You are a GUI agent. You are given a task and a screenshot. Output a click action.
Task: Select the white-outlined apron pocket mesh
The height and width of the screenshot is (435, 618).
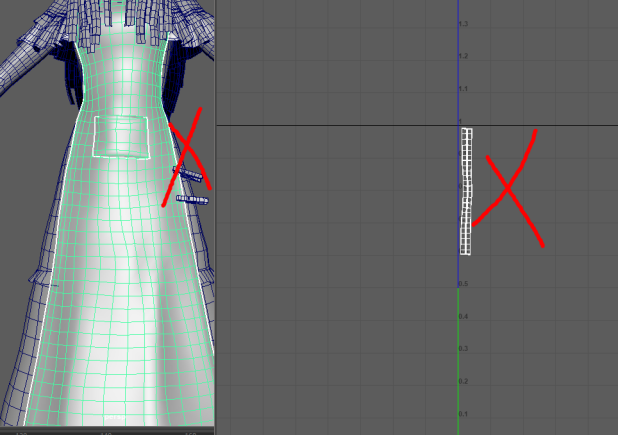121,138
